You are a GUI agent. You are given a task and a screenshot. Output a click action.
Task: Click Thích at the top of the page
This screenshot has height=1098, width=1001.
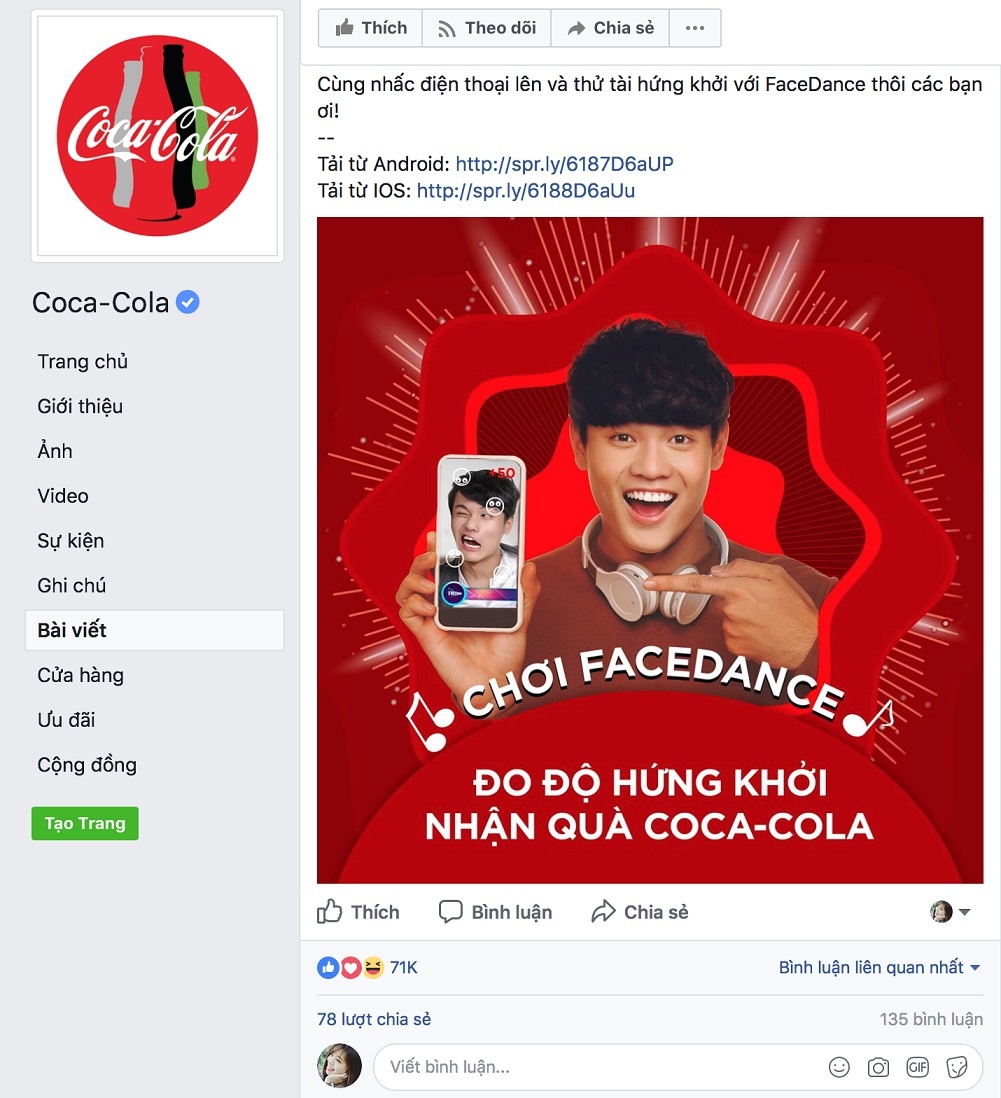[x=369, y=27]
